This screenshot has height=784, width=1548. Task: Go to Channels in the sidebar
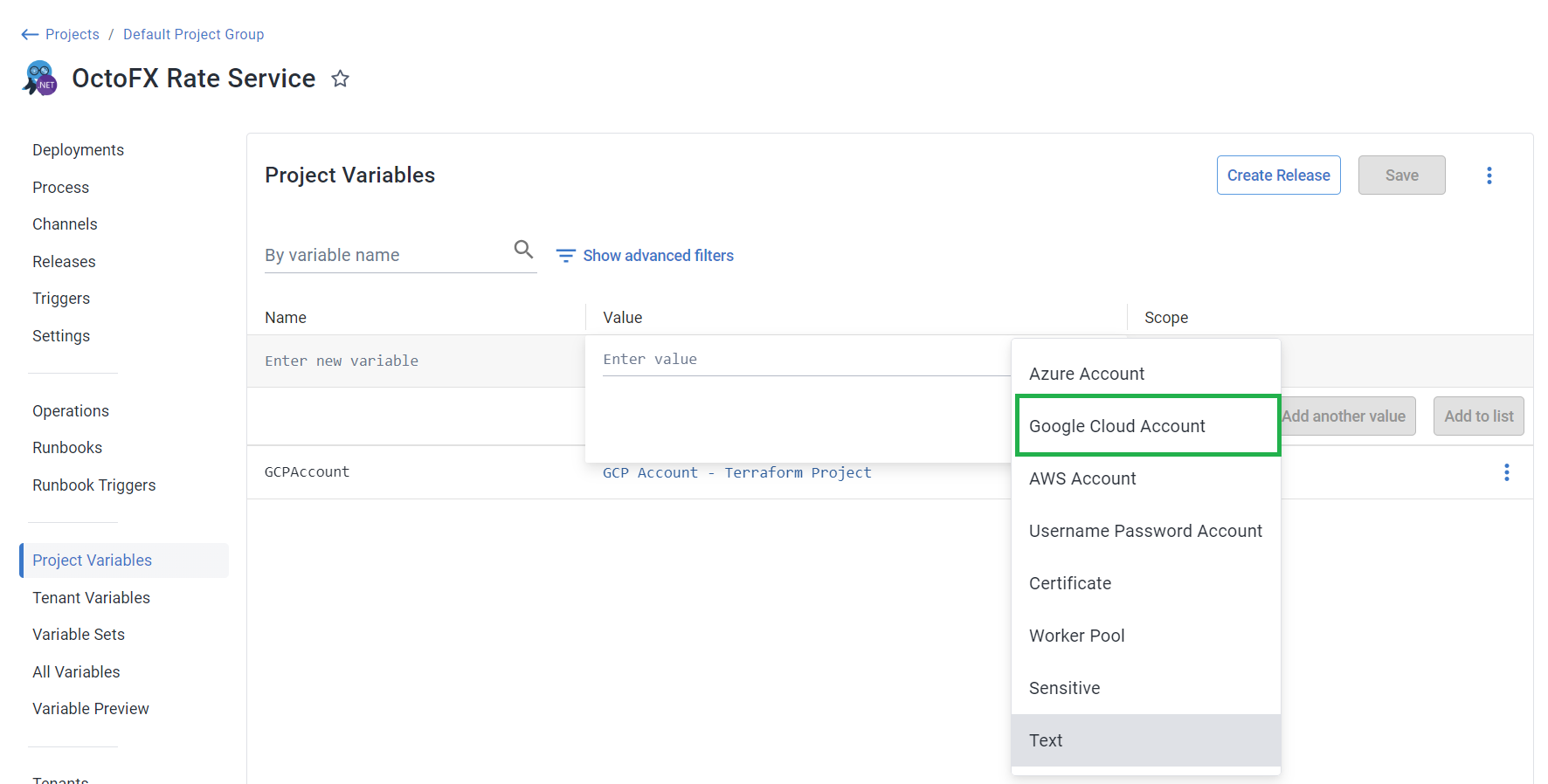[65, 224]
